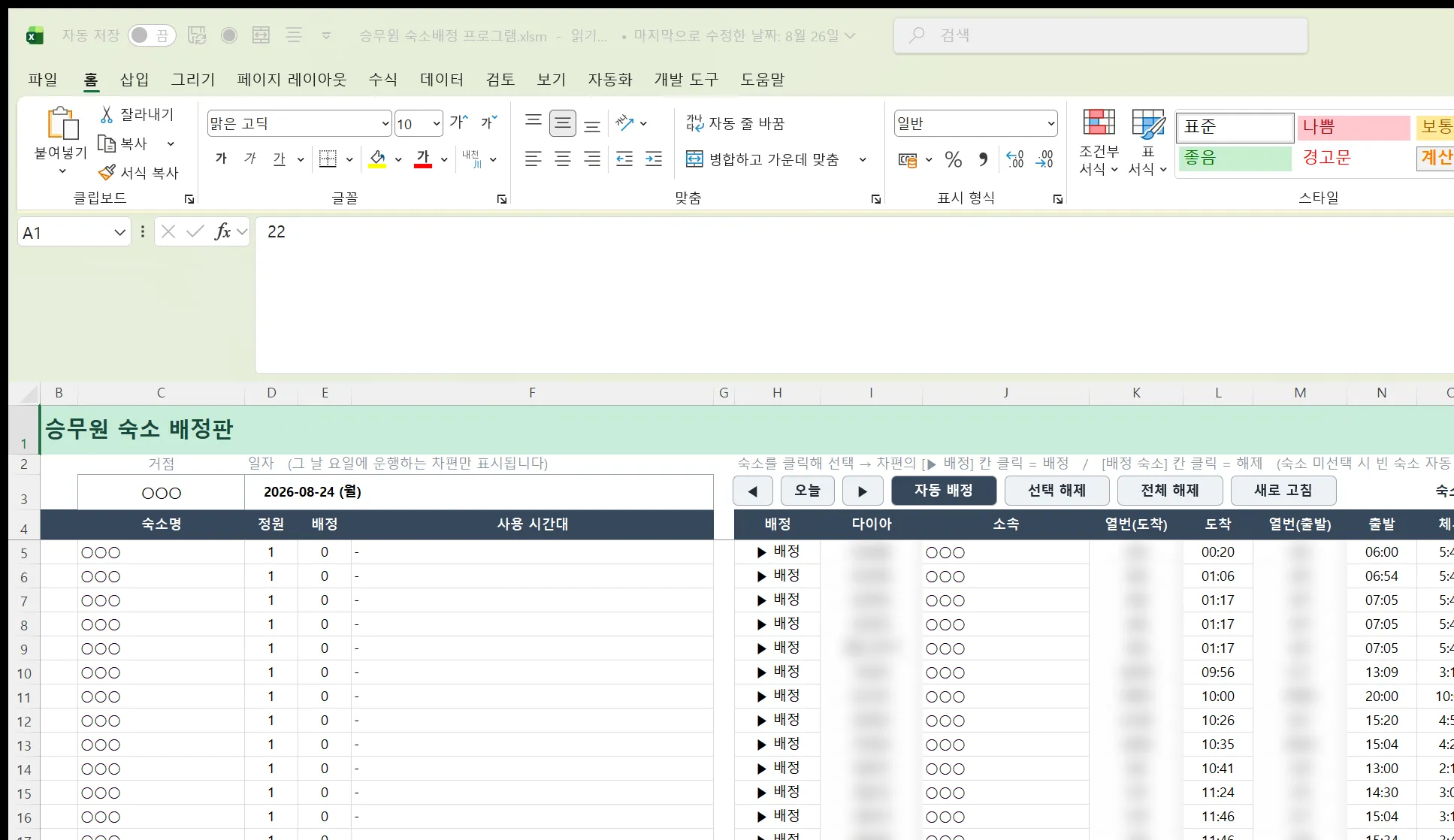Align text left in the alignment group
This screenshot has height=840, width=1454.
534,159
